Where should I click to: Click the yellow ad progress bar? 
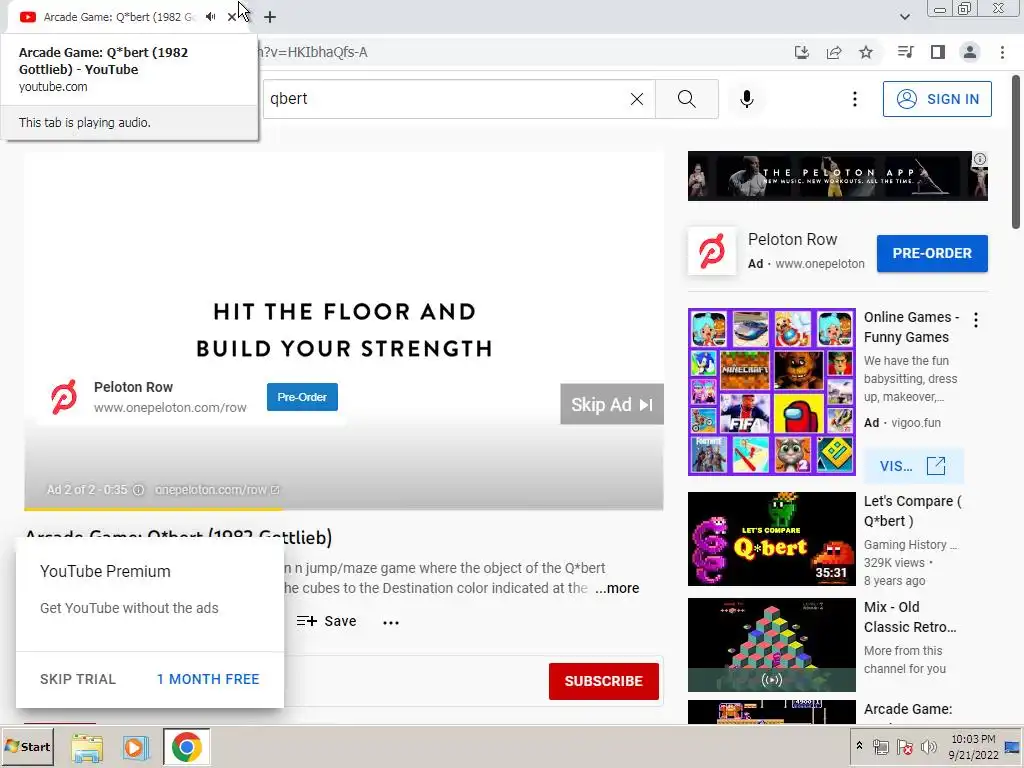153,509
